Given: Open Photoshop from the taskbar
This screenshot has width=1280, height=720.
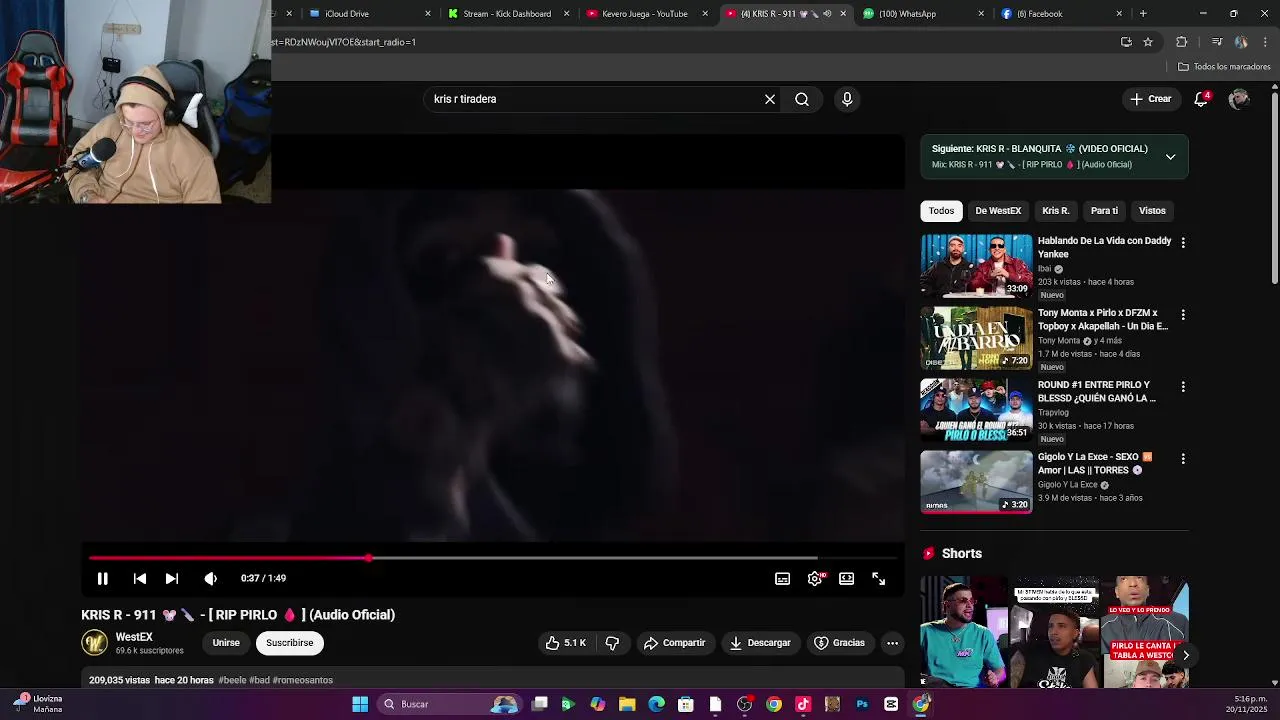Looking at the screenshot, I should (862, 704).
